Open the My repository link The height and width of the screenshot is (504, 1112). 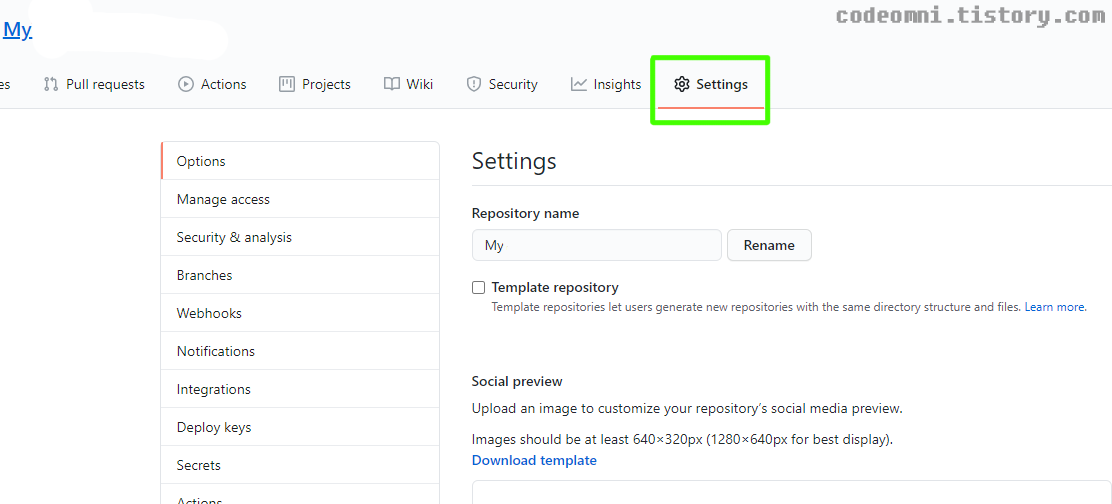pyautogui.click(x=18, y=30)
